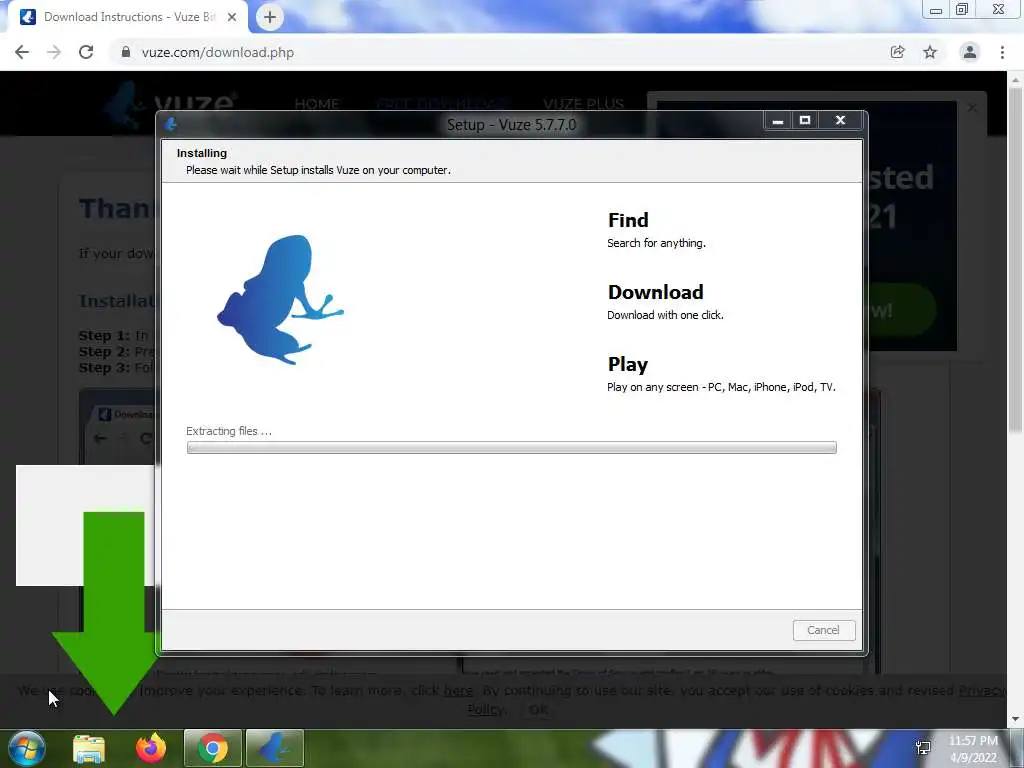Go back in Chrome browser

(x=22, y=52)
